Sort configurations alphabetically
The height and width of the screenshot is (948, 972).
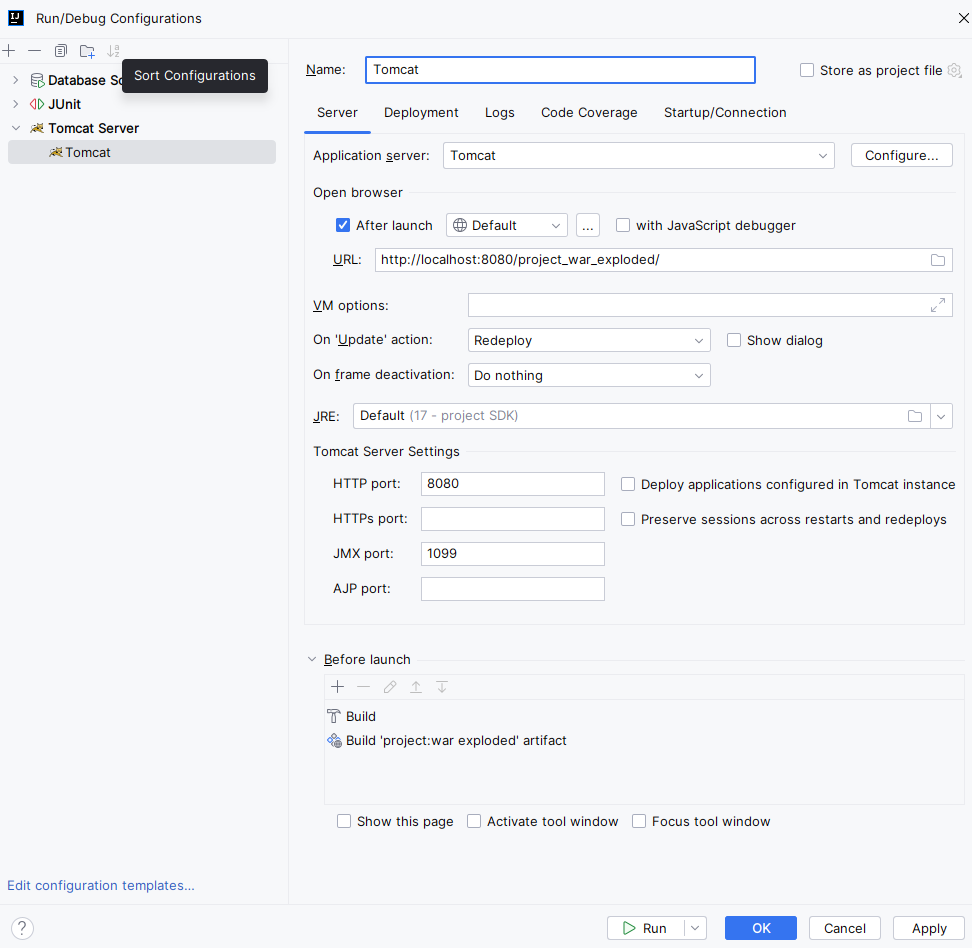[113, 51]
